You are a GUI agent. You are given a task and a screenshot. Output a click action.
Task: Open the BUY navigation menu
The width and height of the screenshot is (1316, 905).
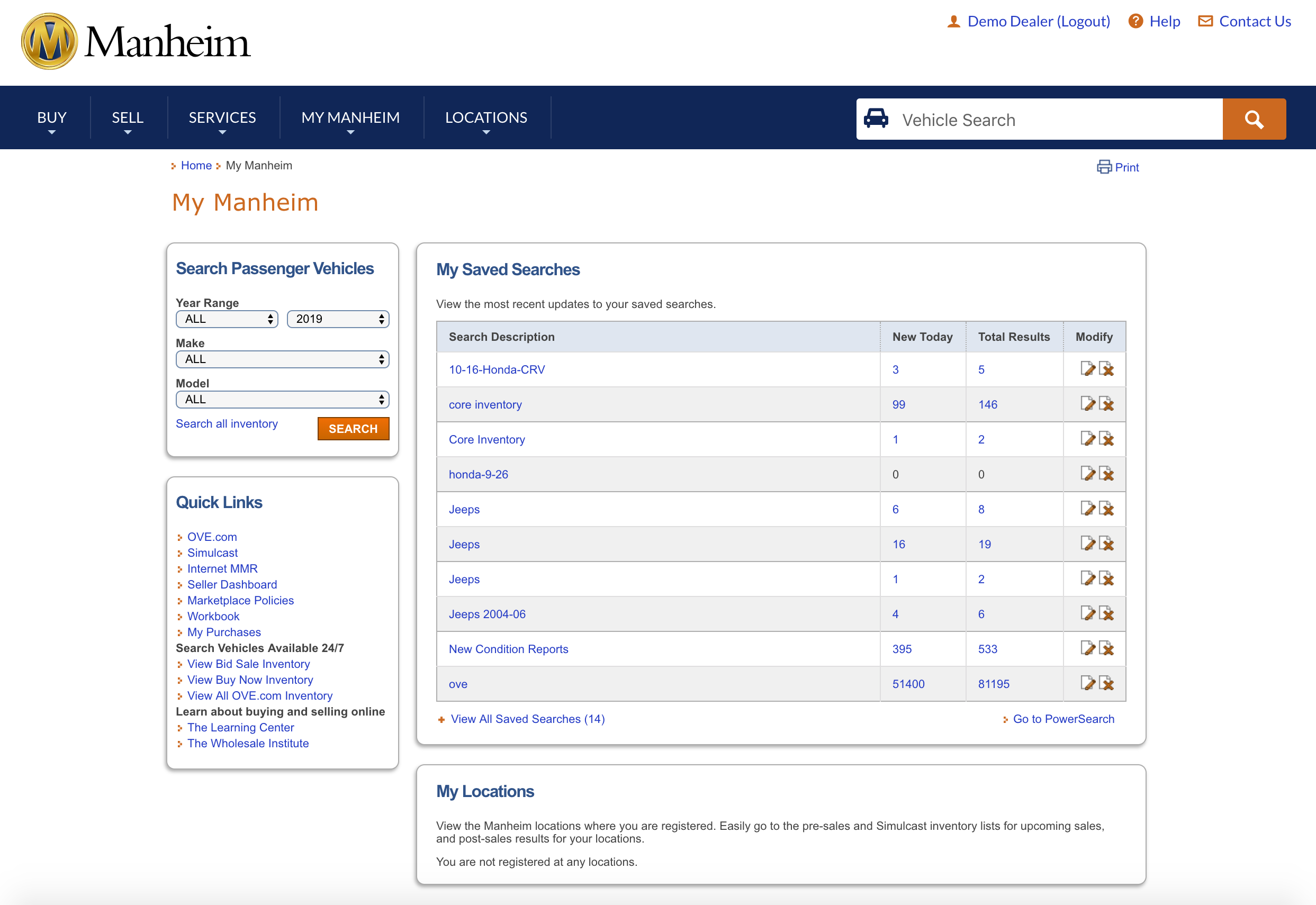(x=52, y=118)
